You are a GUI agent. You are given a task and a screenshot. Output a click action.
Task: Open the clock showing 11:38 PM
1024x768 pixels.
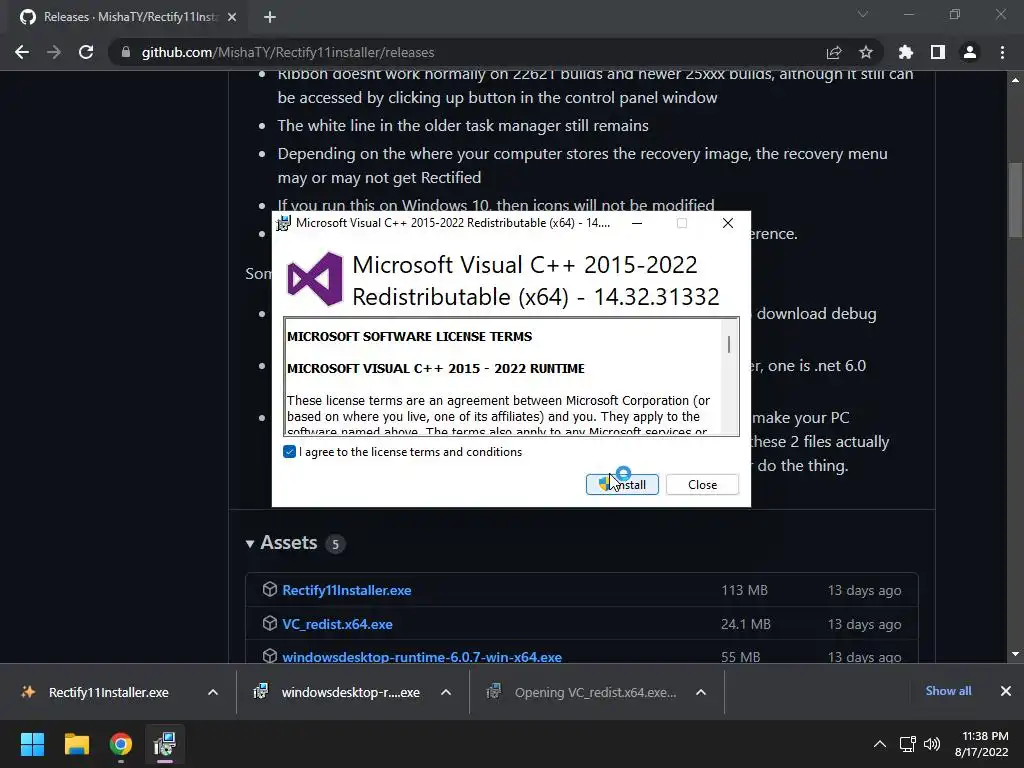pos(982,744)
